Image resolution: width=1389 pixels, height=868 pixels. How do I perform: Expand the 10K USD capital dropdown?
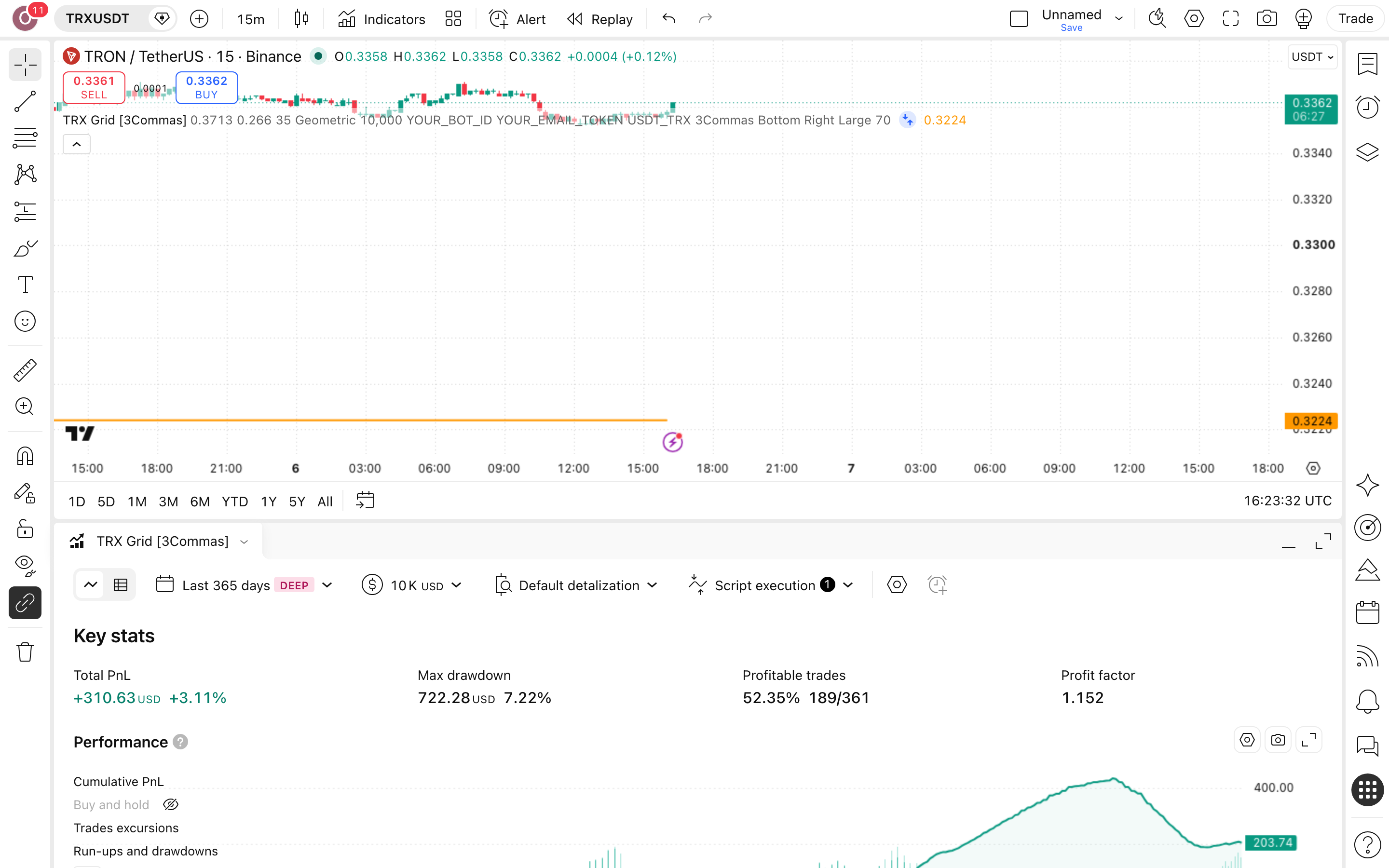coord(411,585)
